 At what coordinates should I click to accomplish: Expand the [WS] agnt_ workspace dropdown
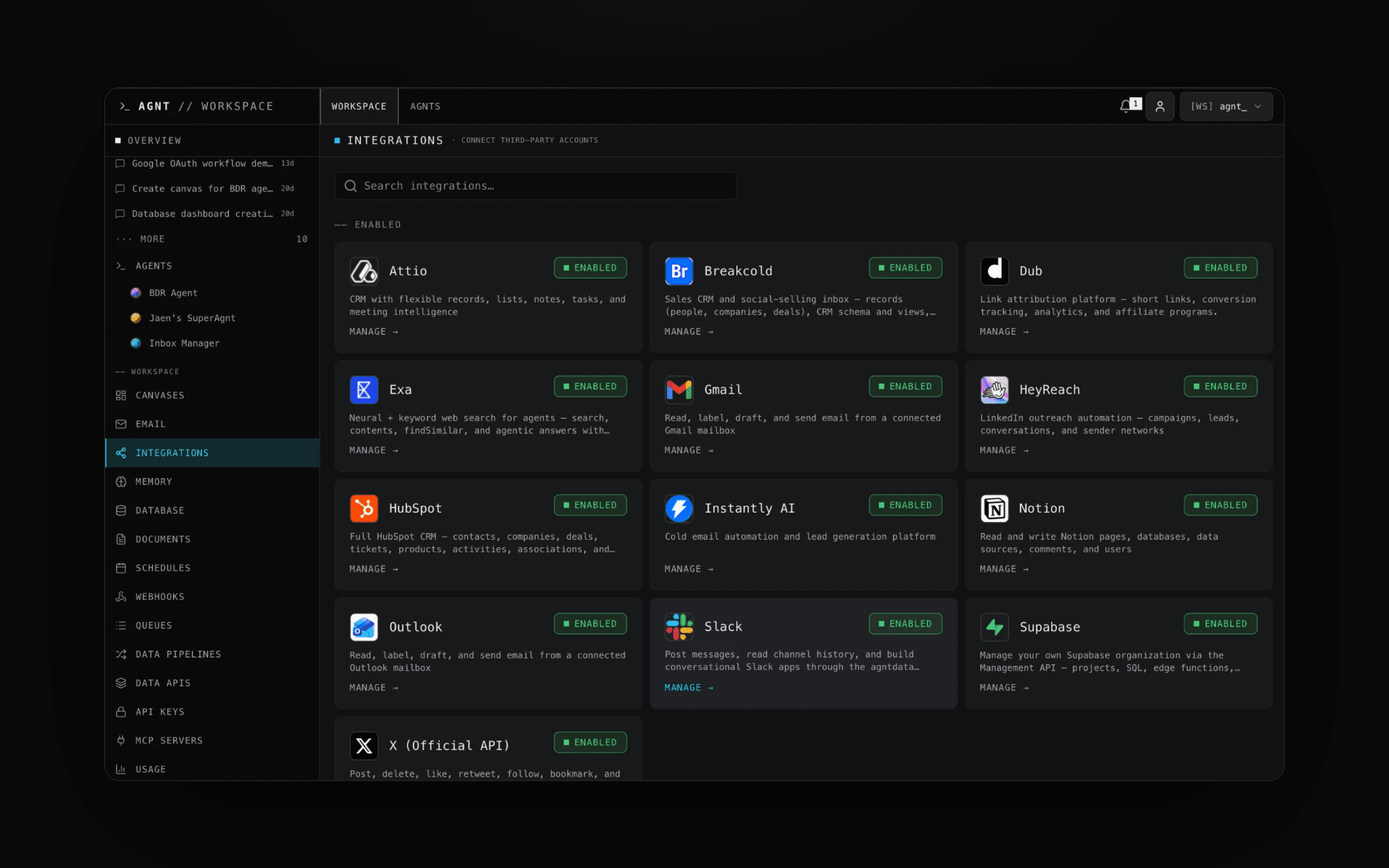click(1226, 106)
